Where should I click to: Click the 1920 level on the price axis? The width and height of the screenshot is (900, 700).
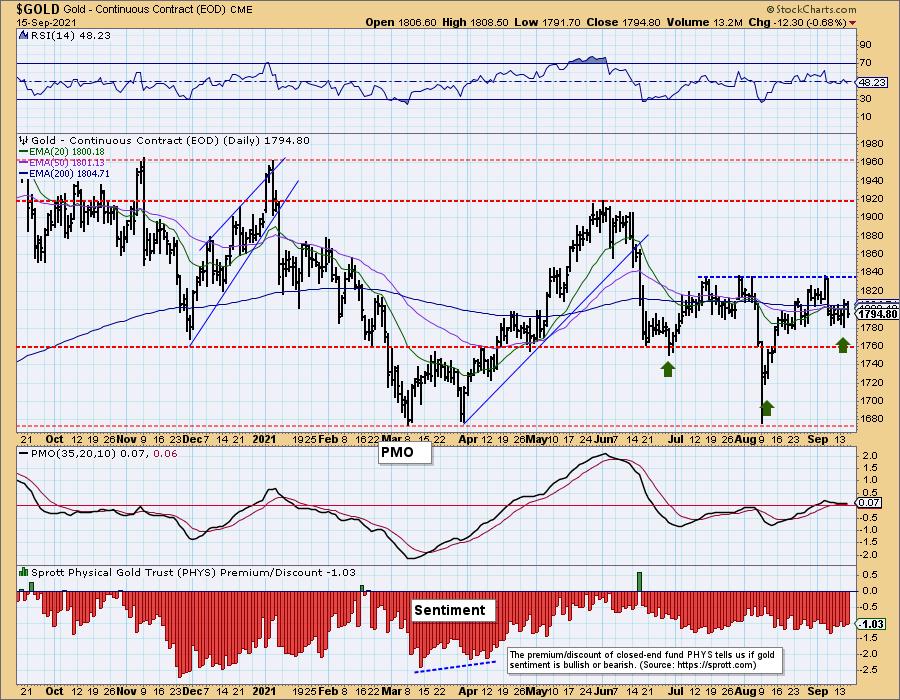[x=872, y=199]
